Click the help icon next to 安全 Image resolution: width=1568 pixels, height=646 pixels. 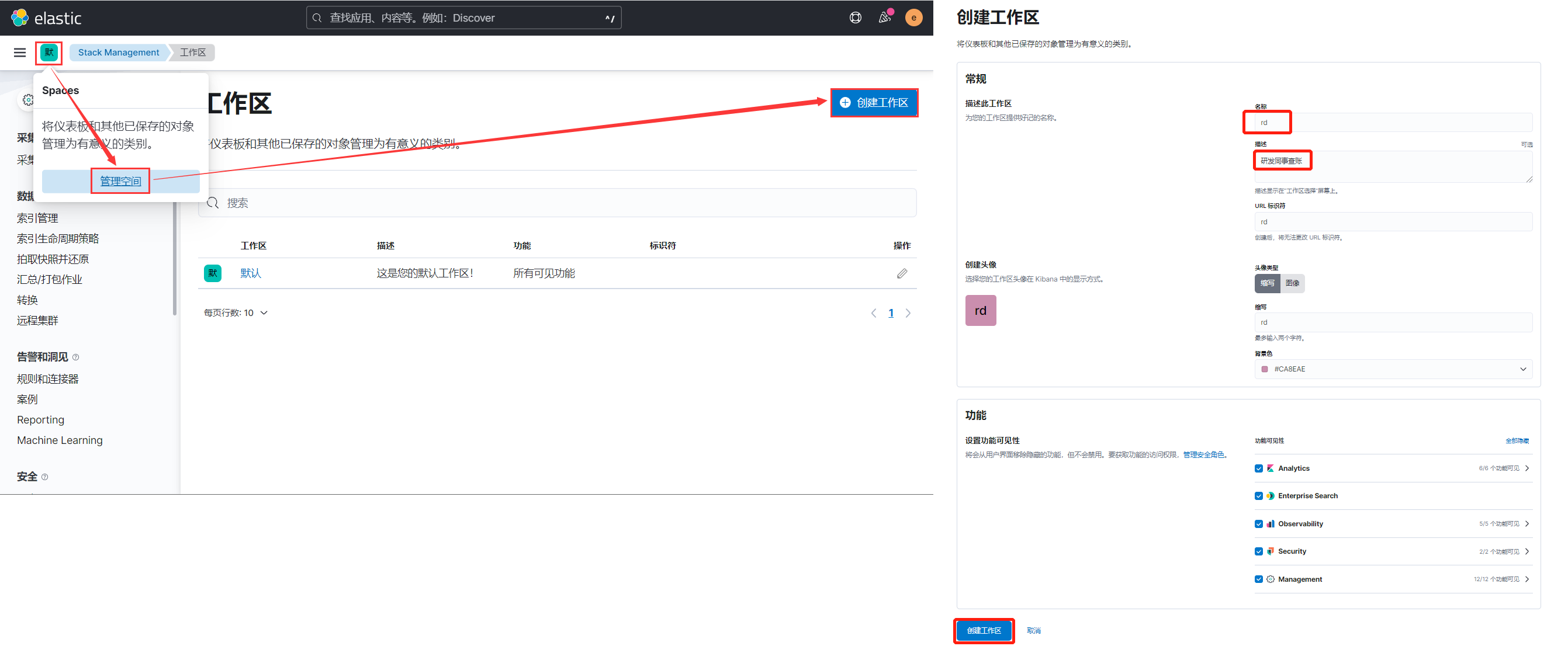click(44, 477)
